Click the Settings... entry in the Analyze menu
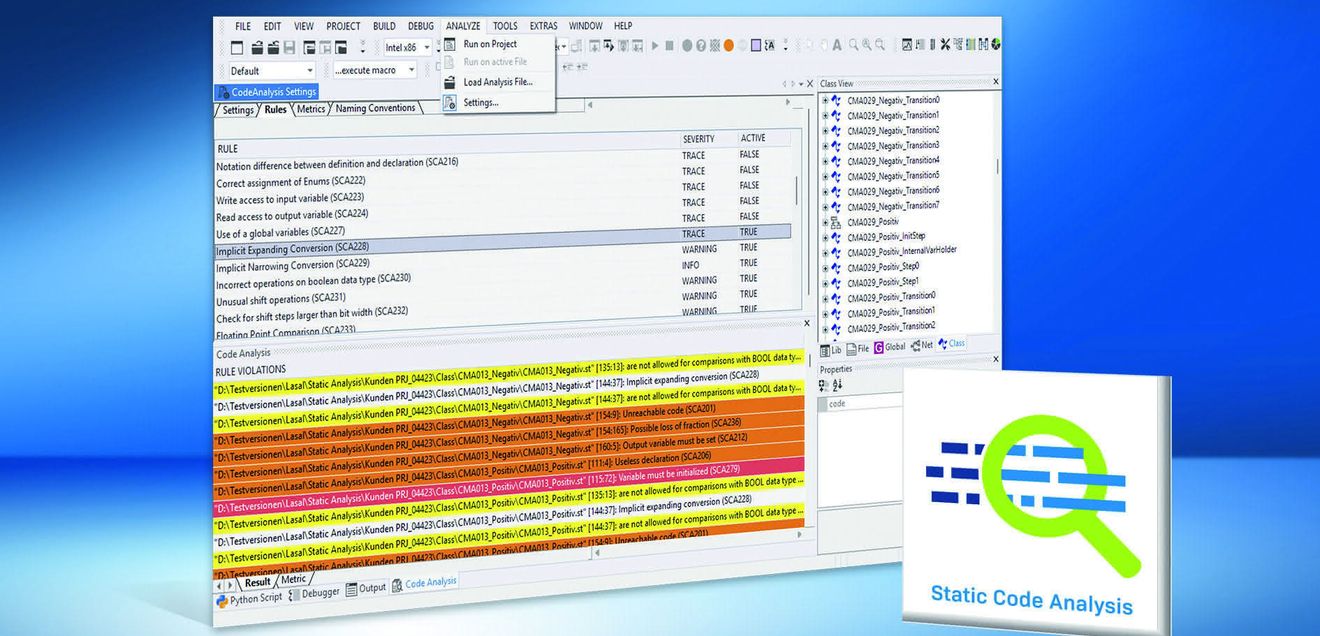This screenshot has height=636, width=1320. pyautogui.click(x=481, y=102)
